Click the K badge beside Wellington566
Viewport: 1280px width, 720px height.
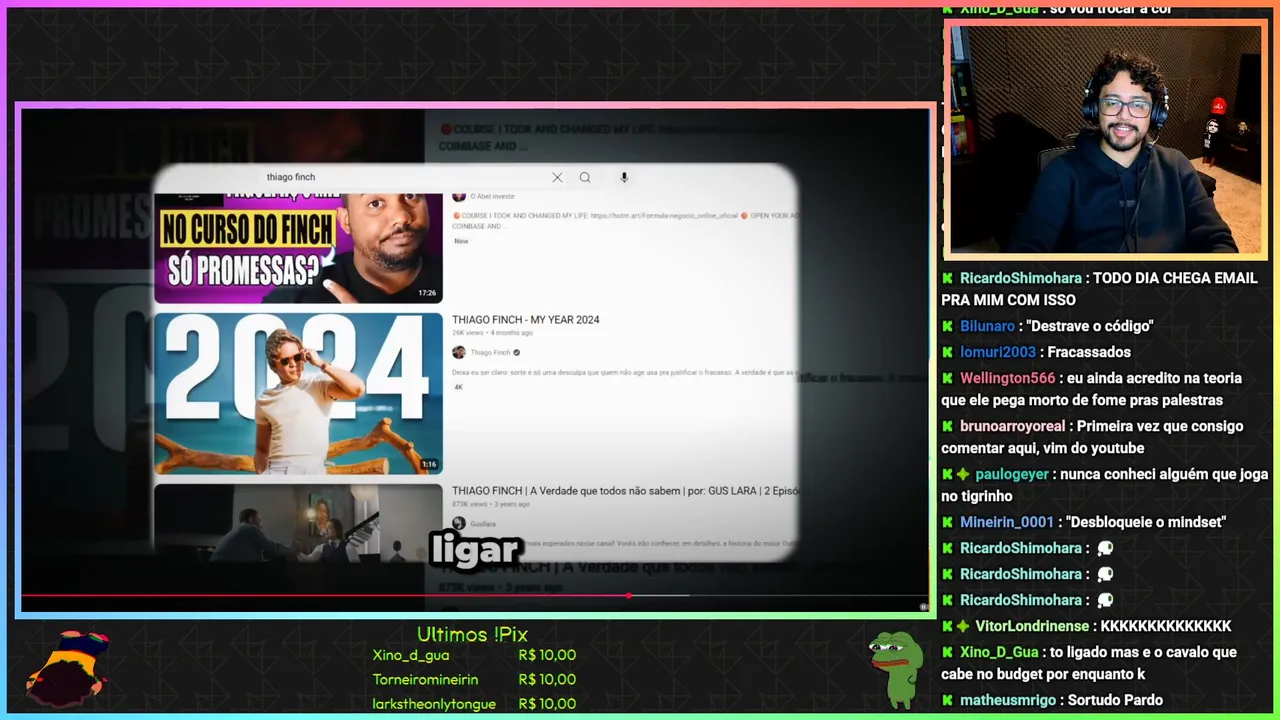click(947, 378)
